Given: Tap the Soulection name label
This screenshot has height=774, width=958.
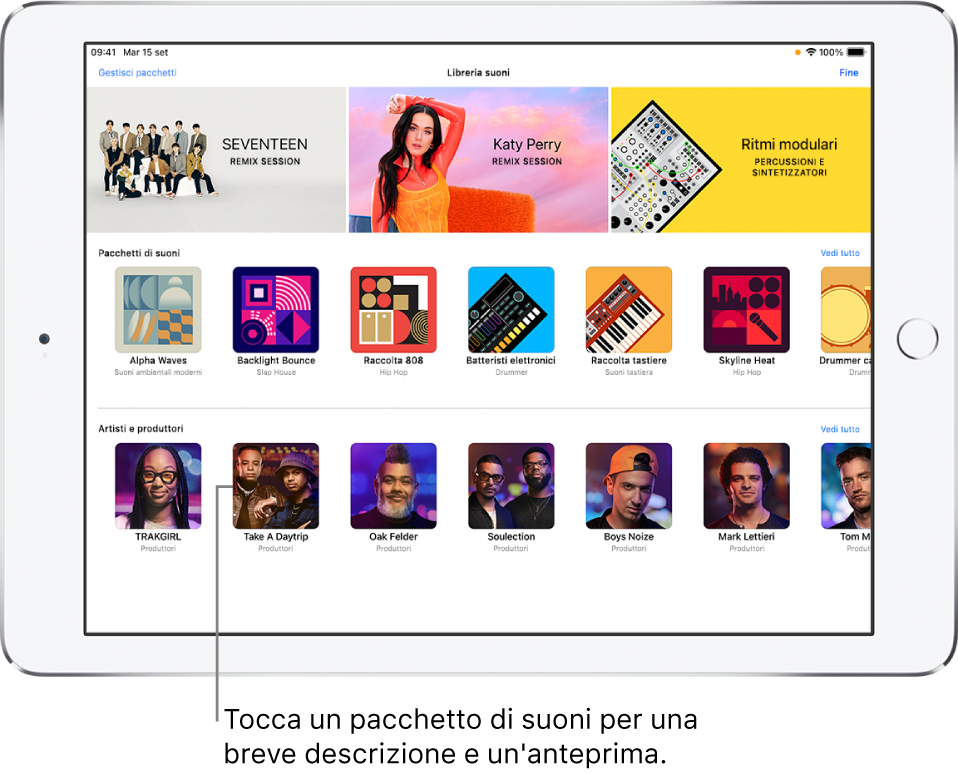Looking at the screenshot, I should [511, 536].
